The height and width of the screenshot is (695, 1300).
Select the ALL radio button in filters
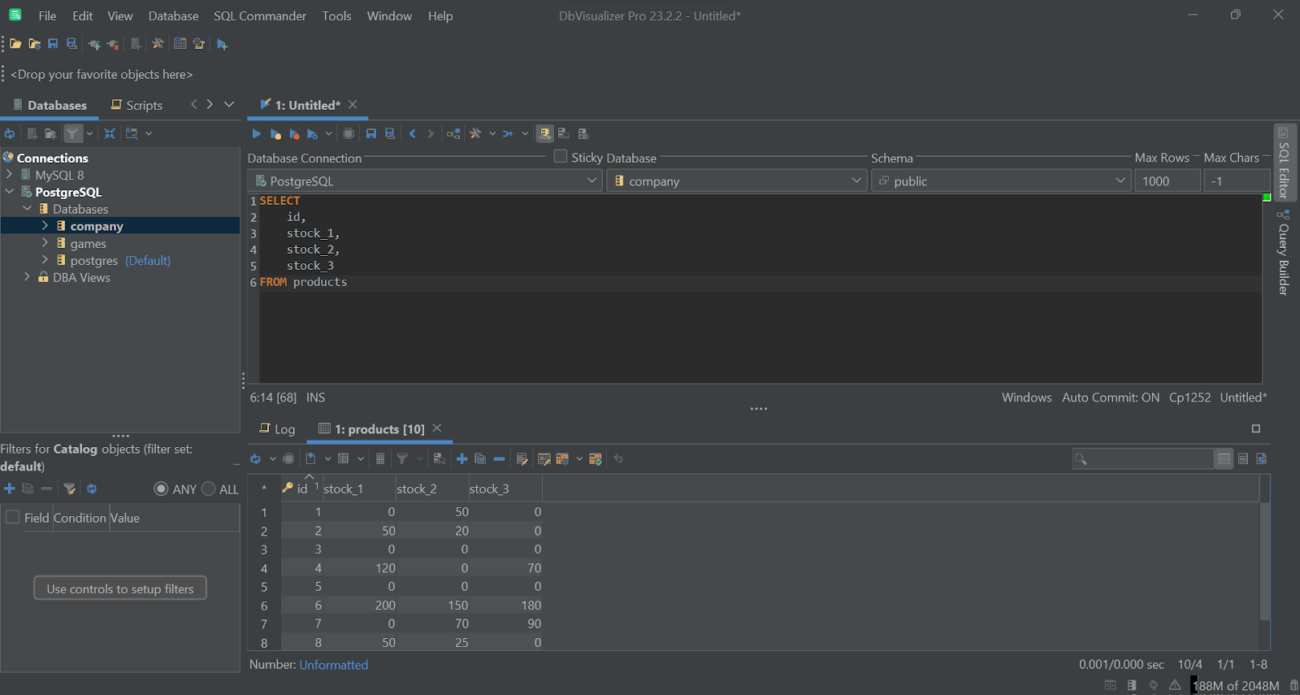pos(208,489)
